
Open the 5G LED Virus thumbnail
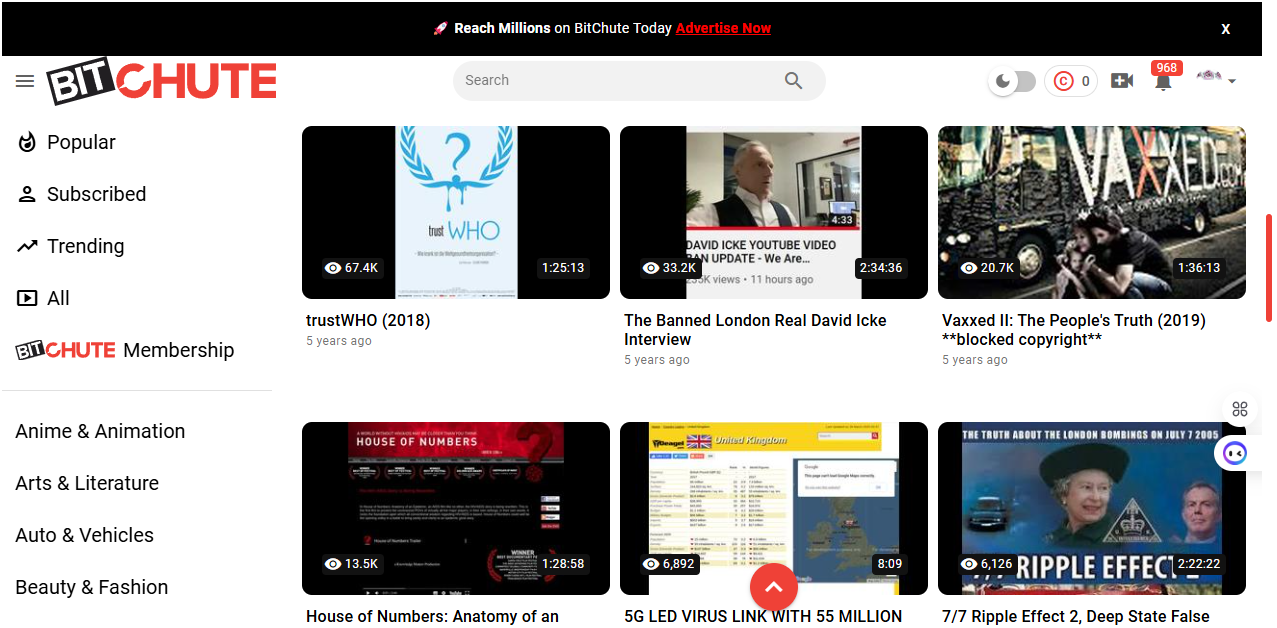click(774, 508)
